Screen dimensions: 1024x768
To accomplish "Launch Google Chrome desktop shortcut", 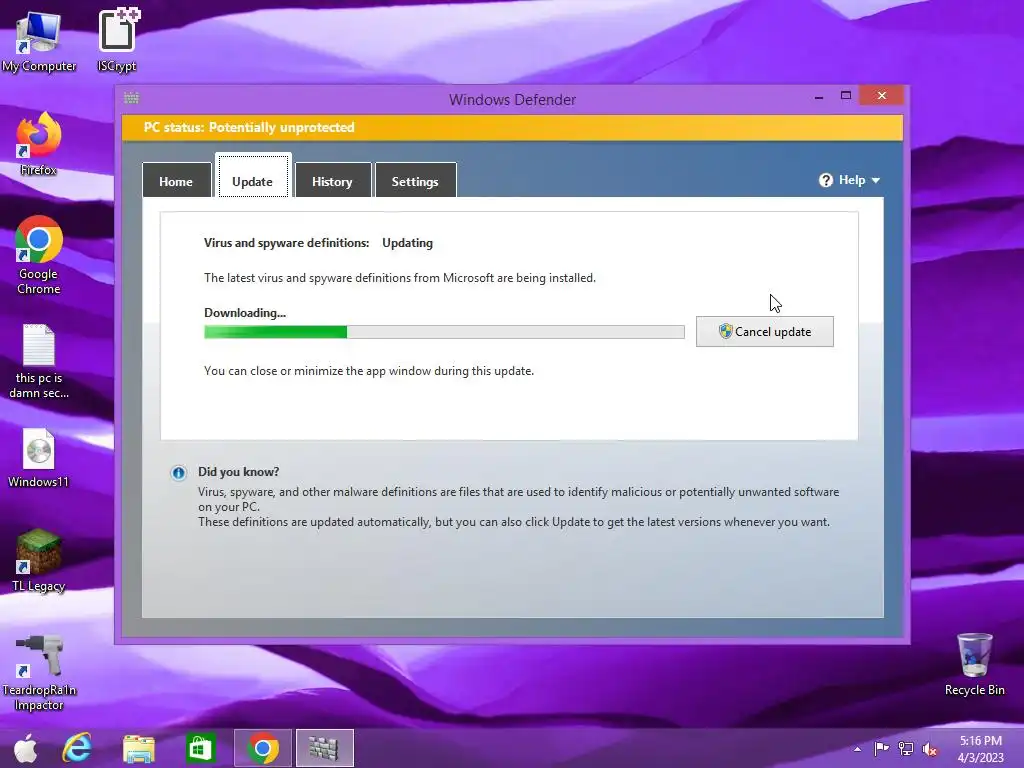I will tap(39, 255).
